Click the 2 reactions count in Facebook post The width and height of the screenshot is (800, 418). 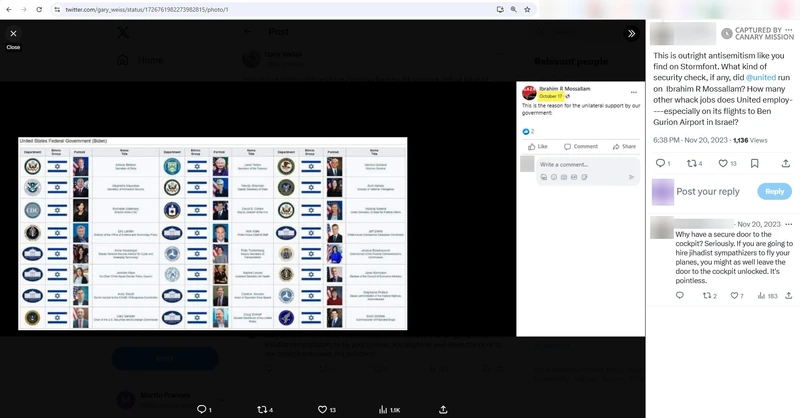(528, 132)
